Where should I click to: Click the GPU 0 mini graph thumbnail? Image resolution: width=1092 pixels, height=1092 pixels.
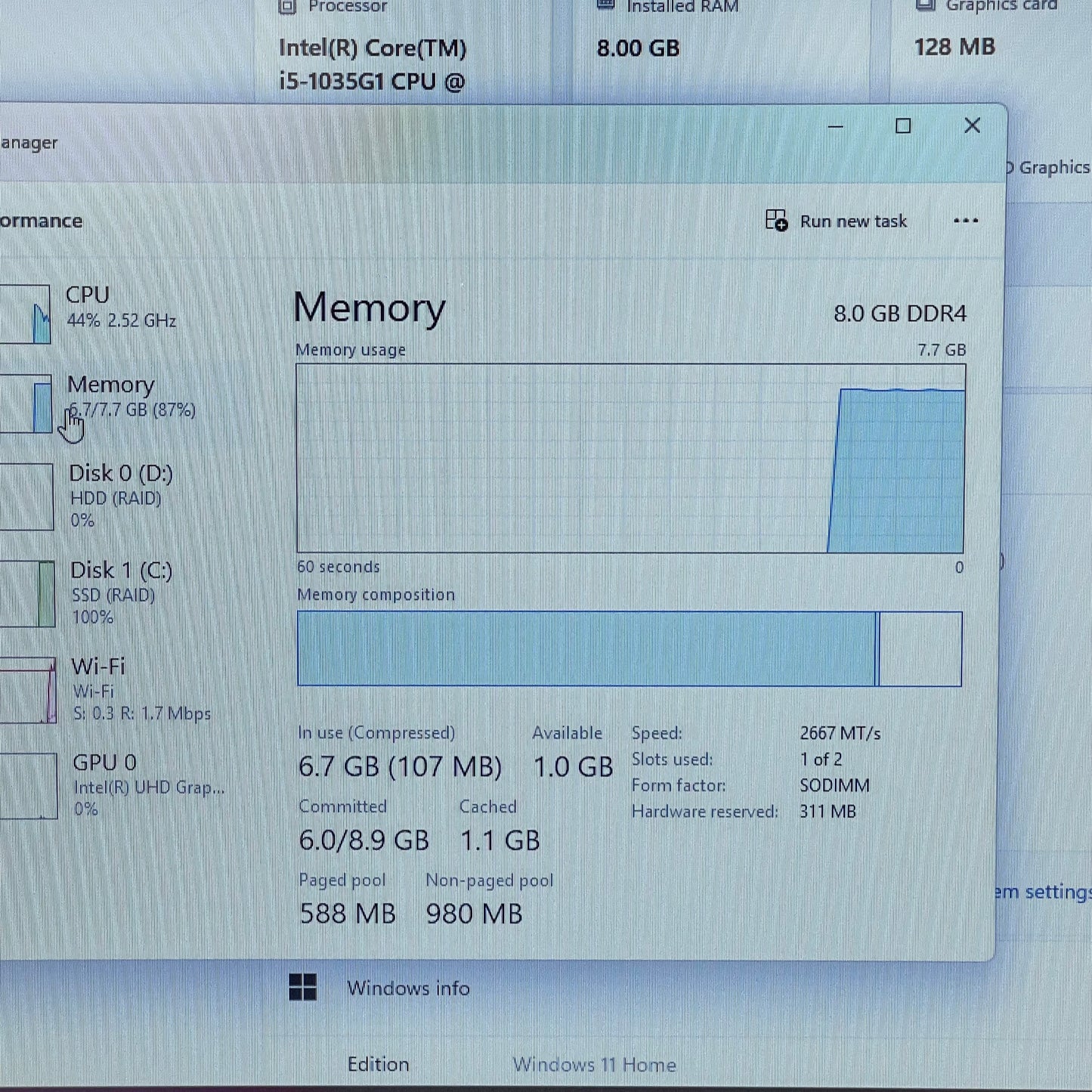pyautogui.click(x=29, y=786)
